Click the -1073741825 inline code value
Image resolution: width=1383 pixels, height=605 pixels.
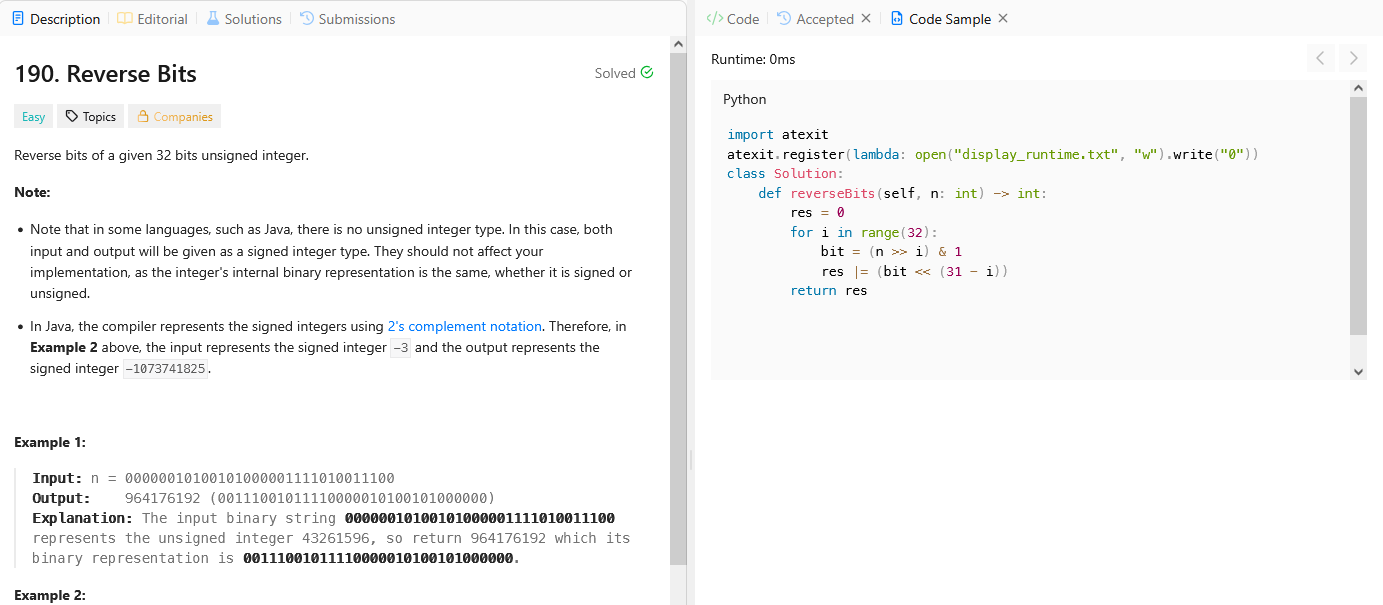coord(167,369)
